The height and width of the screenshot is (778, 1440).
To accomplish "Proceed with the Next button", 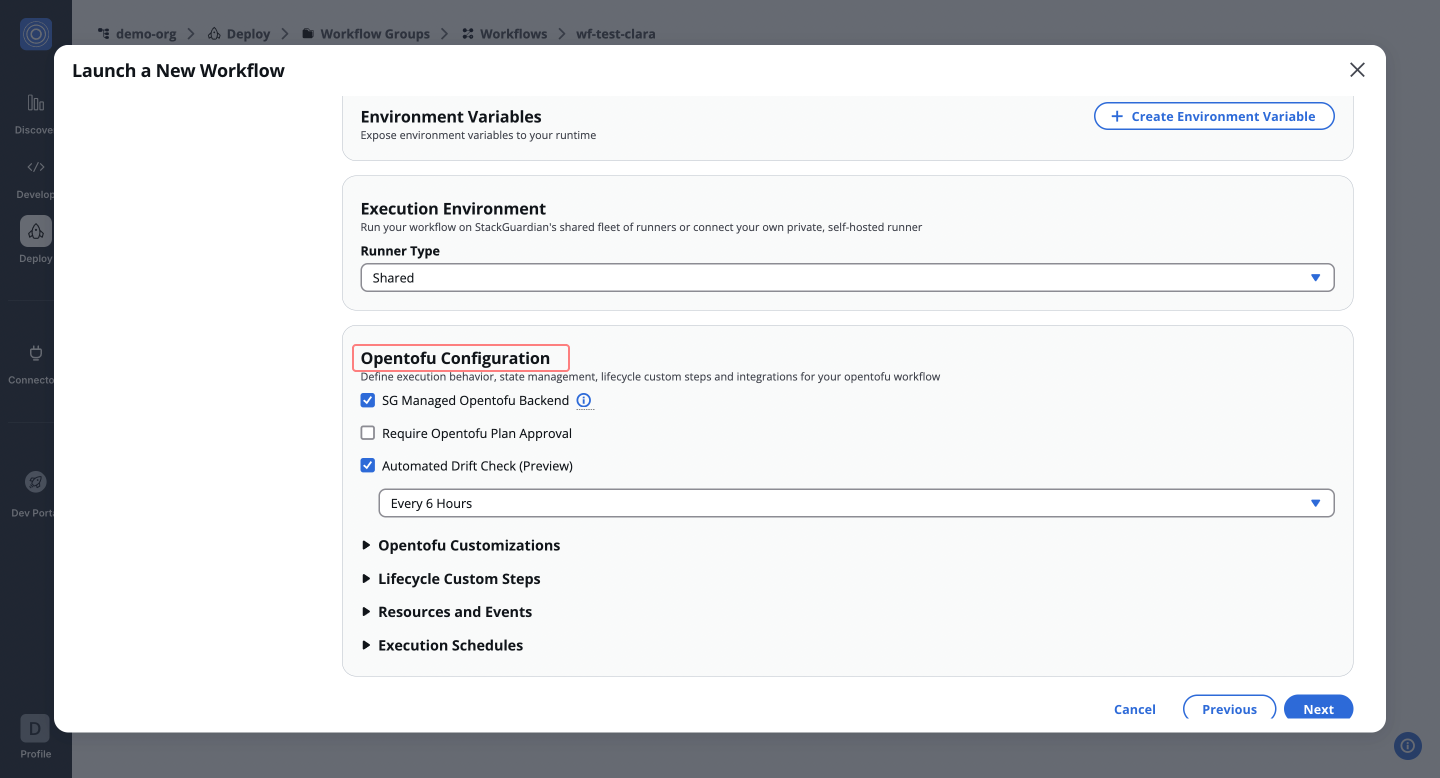I will click(x=1318, y=709).
